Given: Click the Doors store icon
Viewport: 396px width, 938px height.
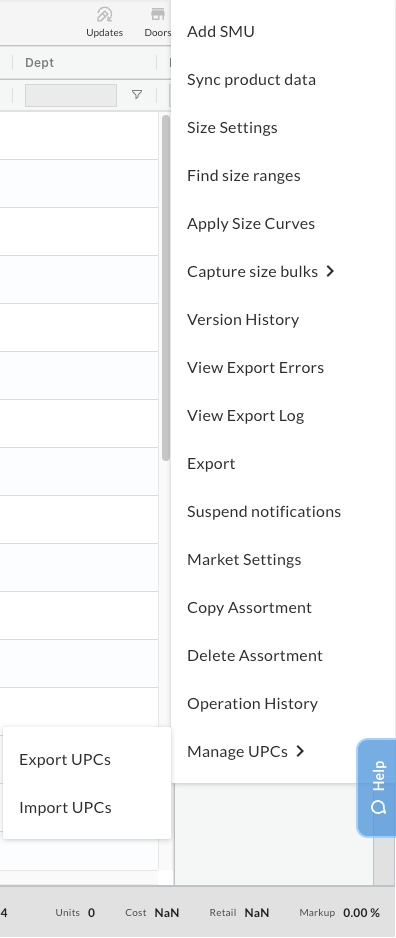Looking at the screenshot, I should pyautogui.click(x=158, y=14).
